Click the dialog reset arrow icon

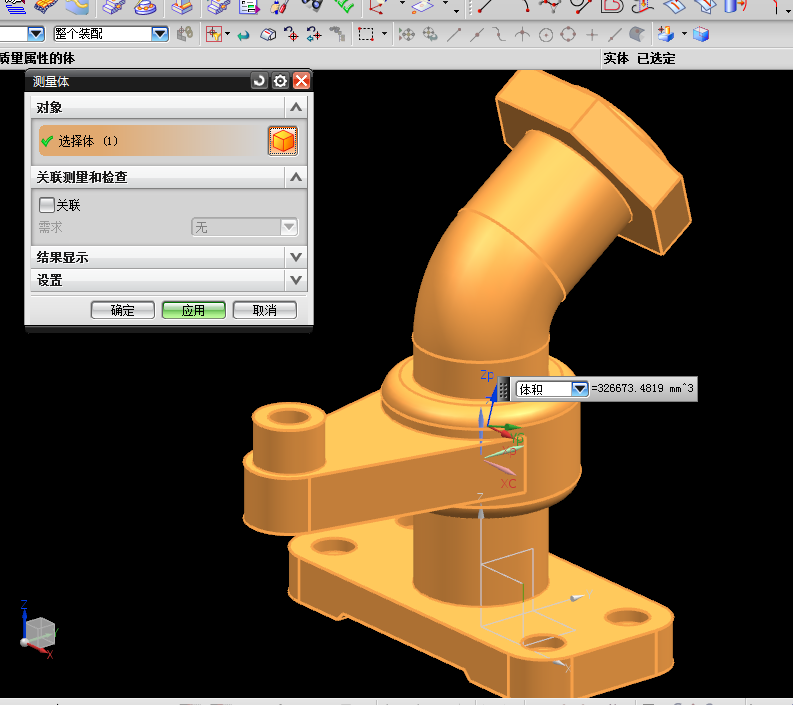pos(260,81)
